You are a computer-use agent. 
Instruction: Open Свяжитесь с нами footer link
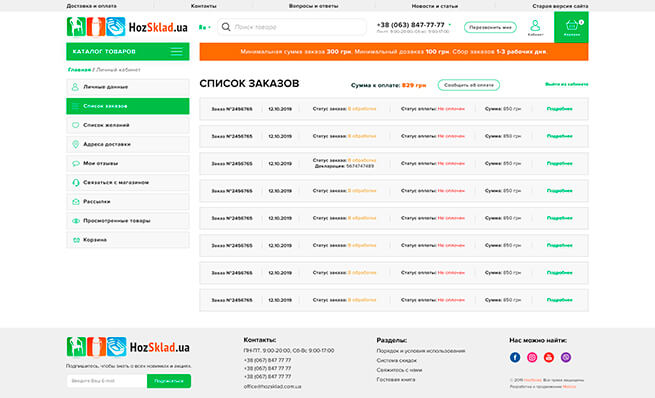[399, 370]
